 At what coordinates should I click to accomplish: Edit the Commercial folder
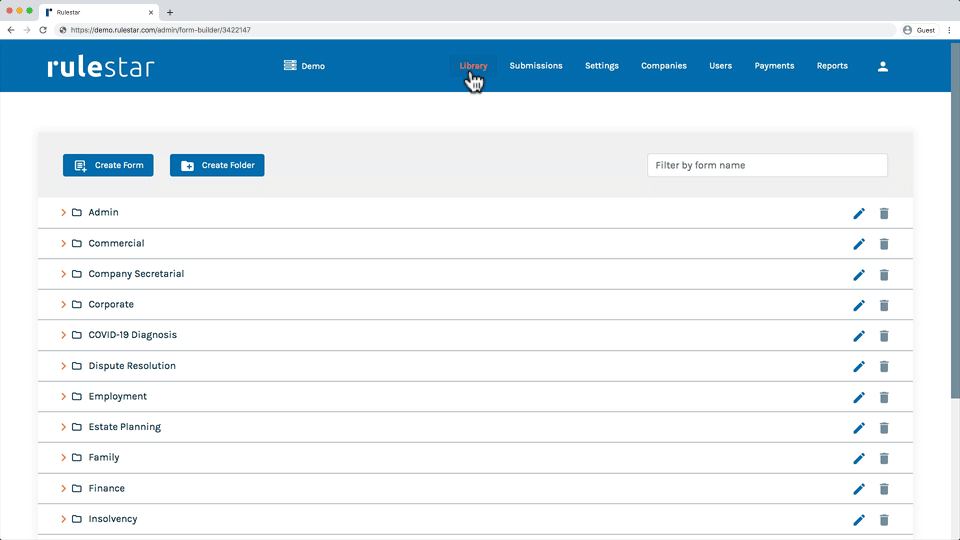[859, 244]
